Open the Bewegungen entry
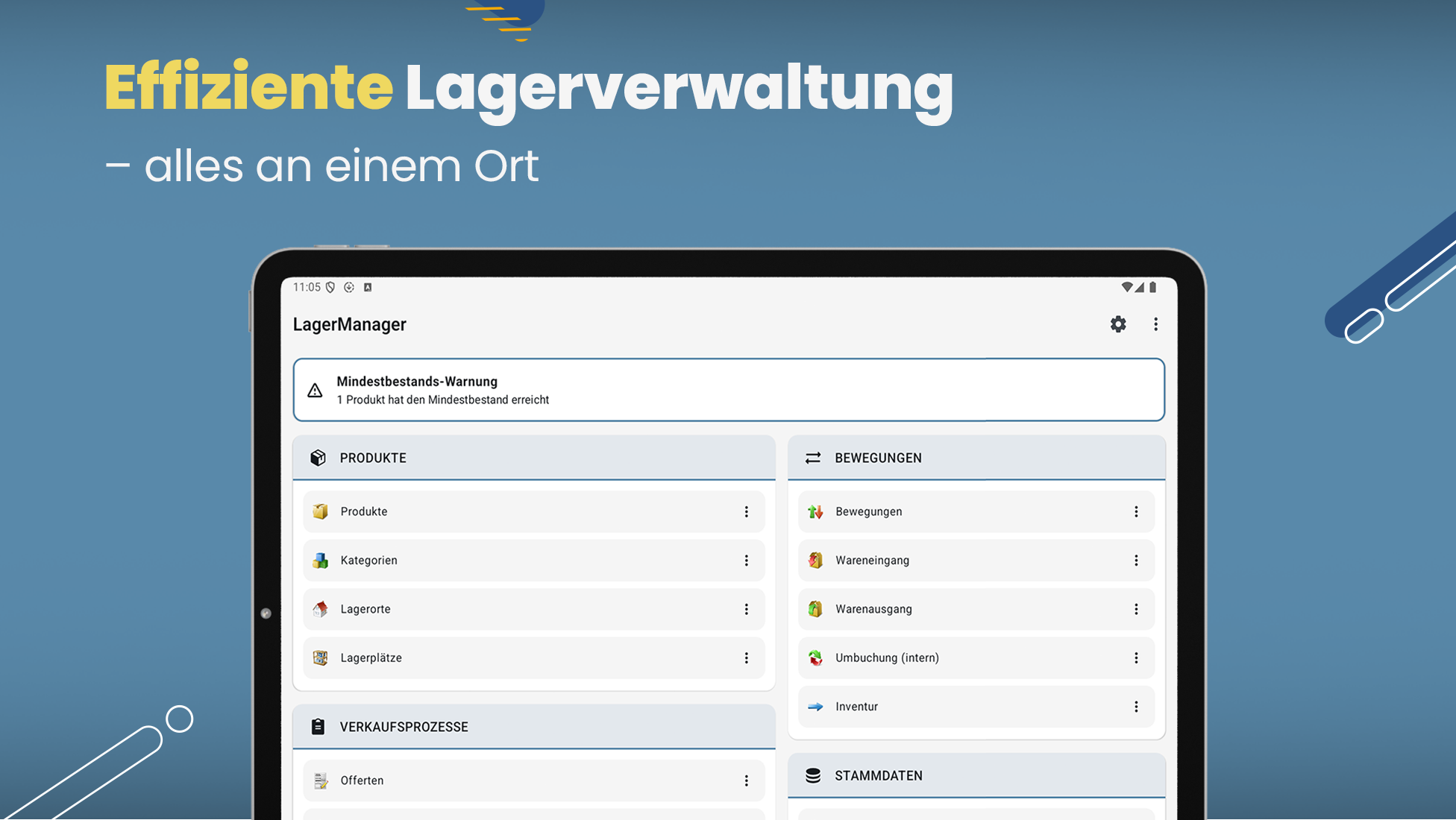The width and height of the screenshot is (1456, 820). [x=976, y=511]
